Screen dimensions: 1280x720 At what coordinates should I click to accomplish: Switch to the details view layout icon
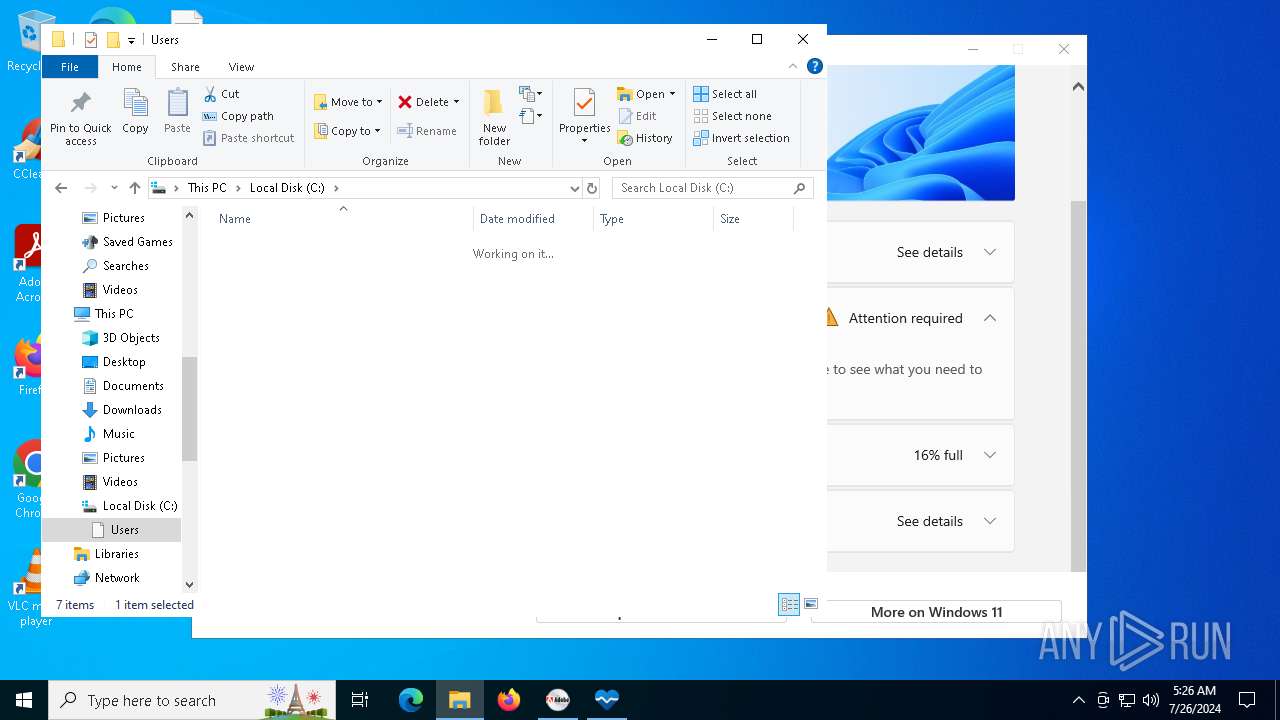point(789,604)
